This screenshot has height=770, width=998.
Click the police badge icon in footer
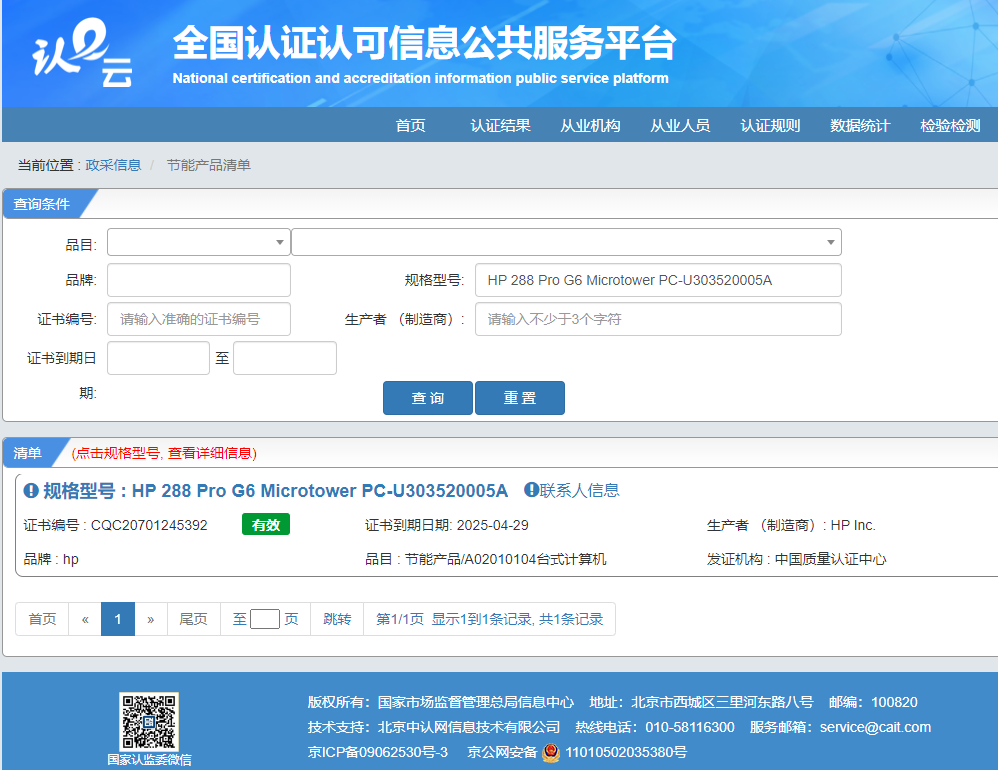coord(551,753)
